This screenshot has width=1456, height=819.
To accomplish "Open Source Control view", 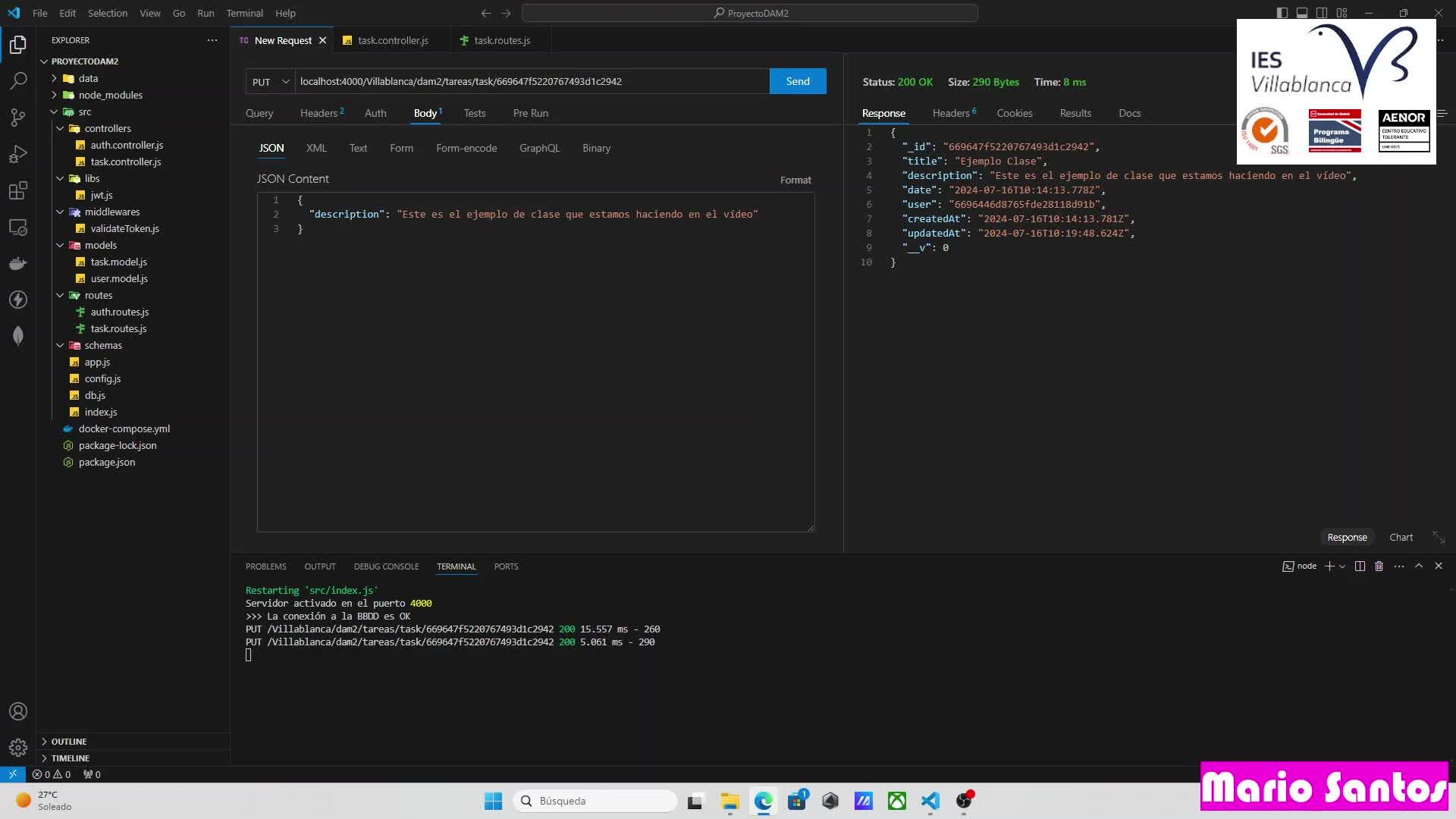I will coord(18,117).
